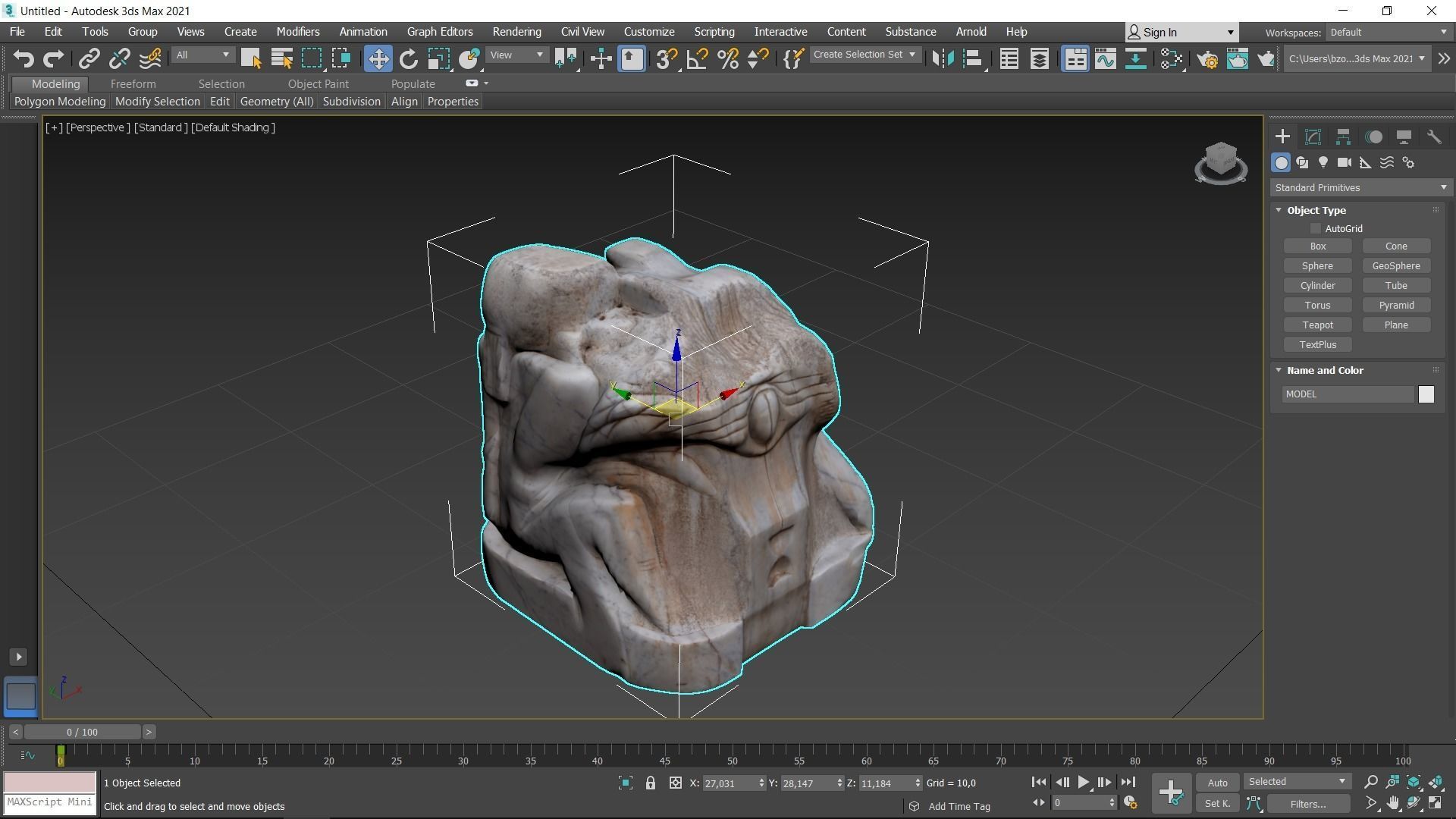The height and width of the screenshot is (819, 1456).
Task: Select the Cameras category icon
Action: (1345, 162)
